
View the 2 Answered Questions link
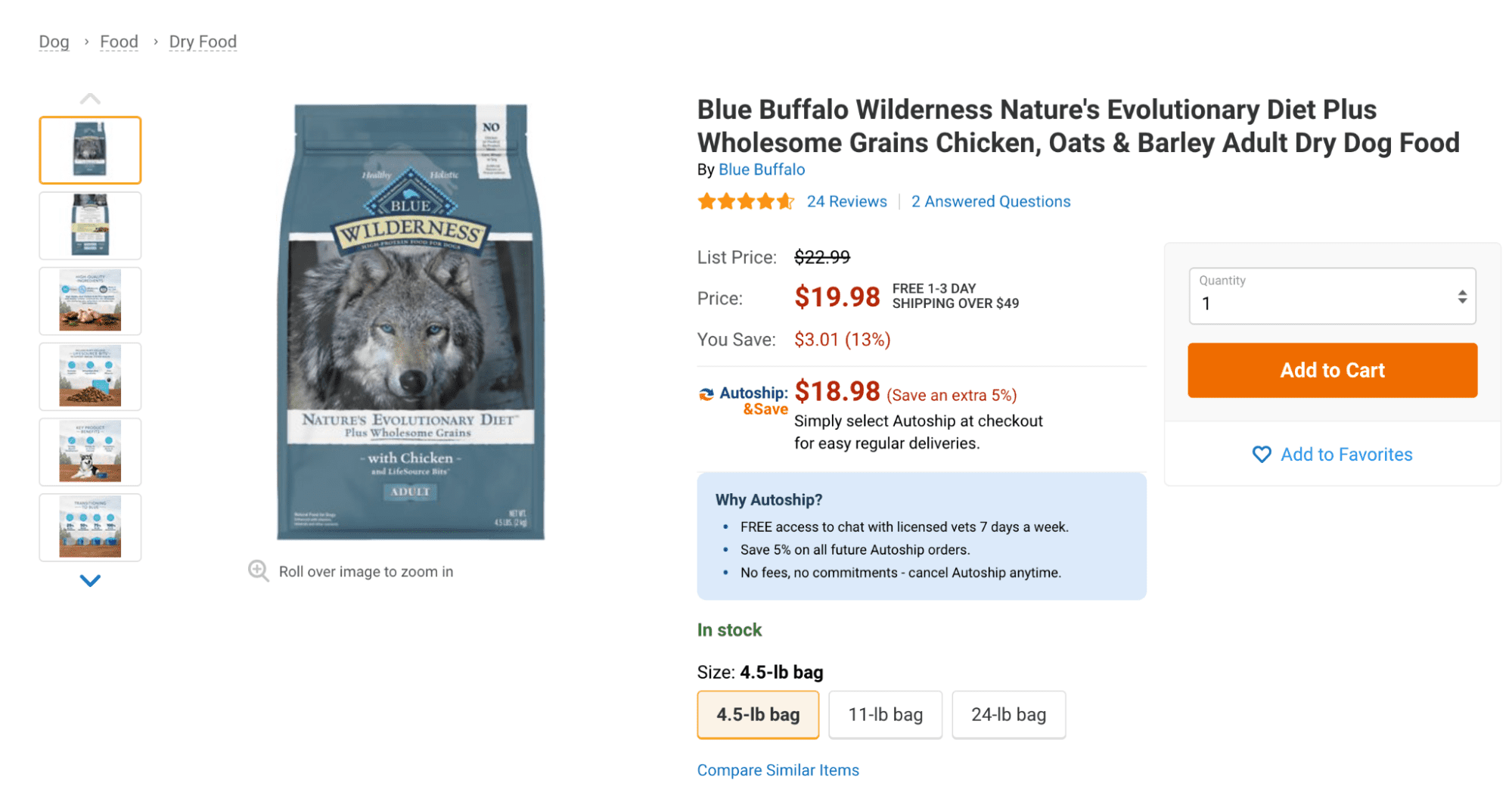click(990, 201)
